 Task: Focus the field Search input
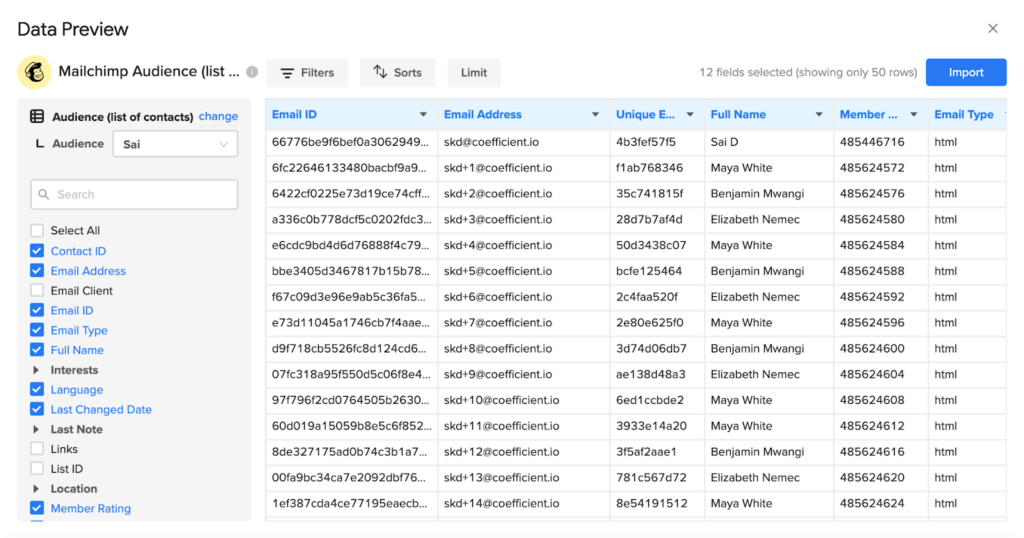pos(134,195)
